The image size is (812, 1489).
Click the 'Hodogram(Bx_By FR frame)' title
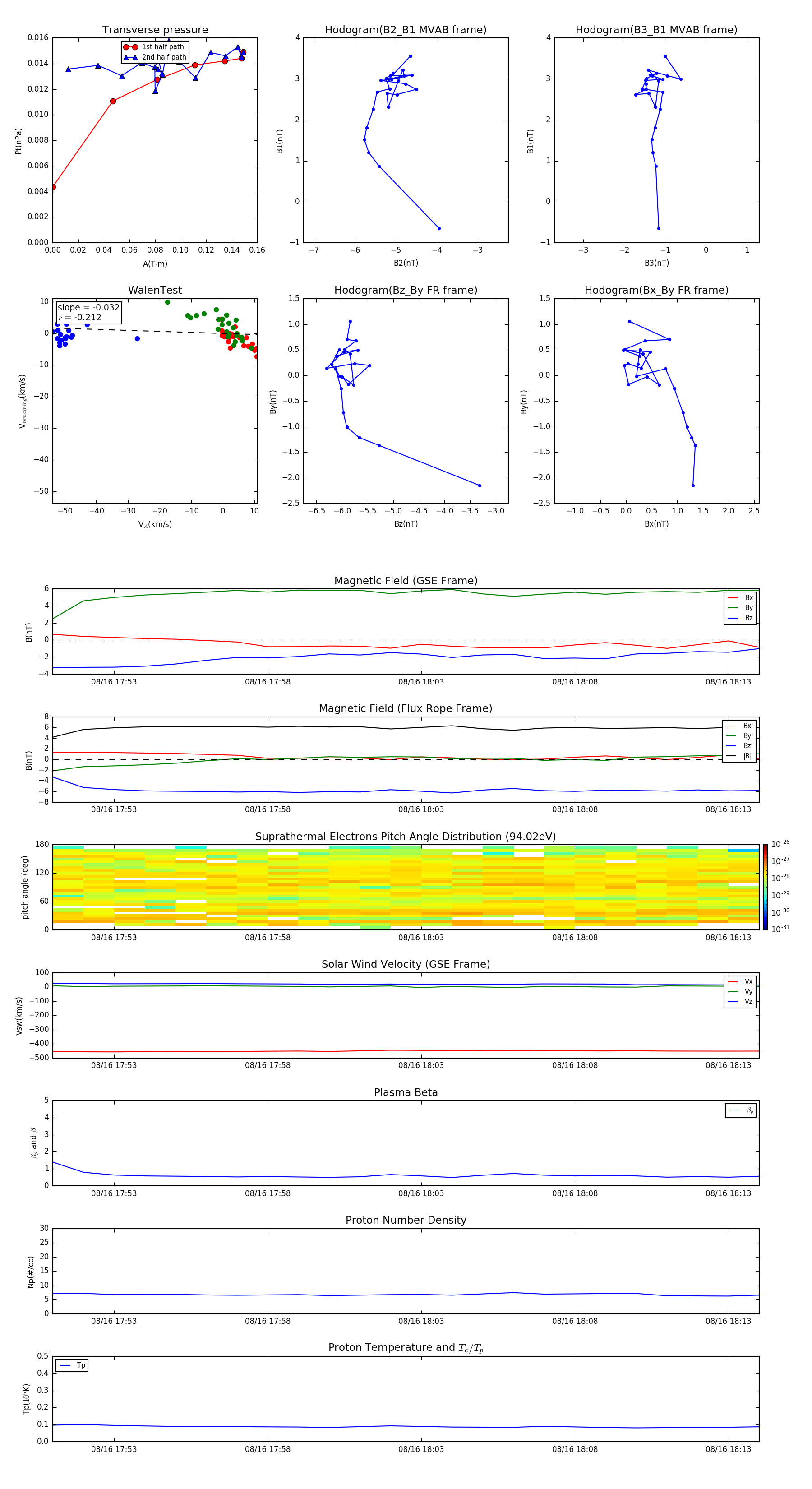point(656,290)
